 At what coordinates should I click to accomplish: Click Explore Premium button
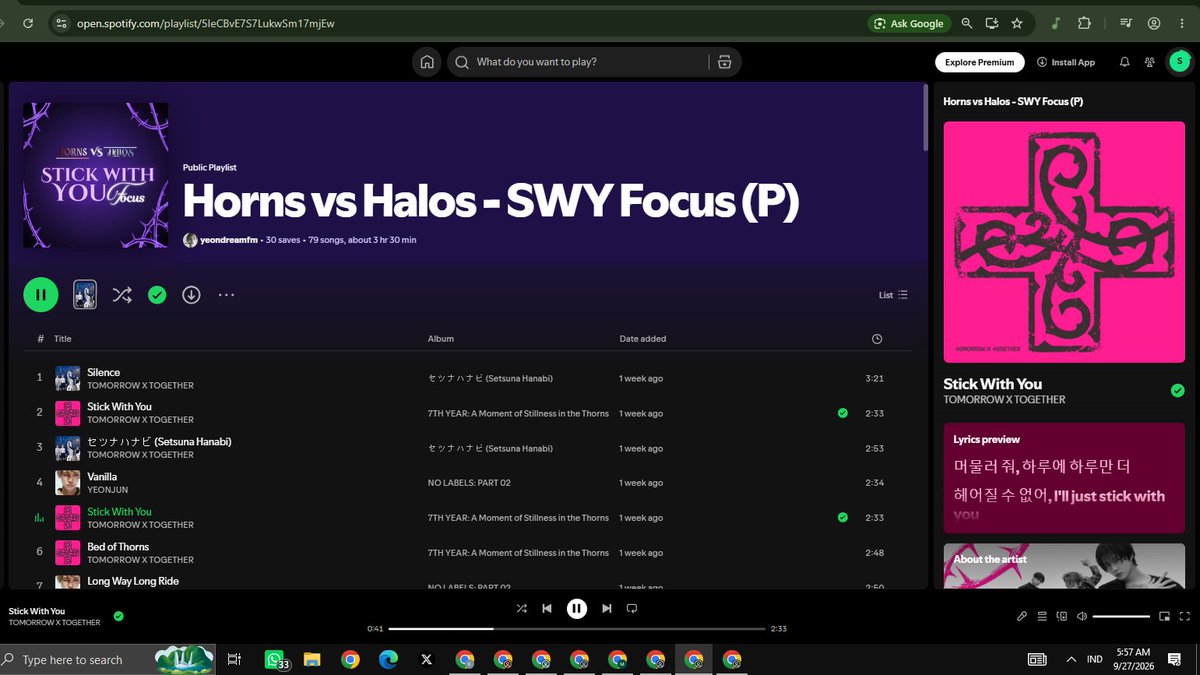tap(980, 62)
